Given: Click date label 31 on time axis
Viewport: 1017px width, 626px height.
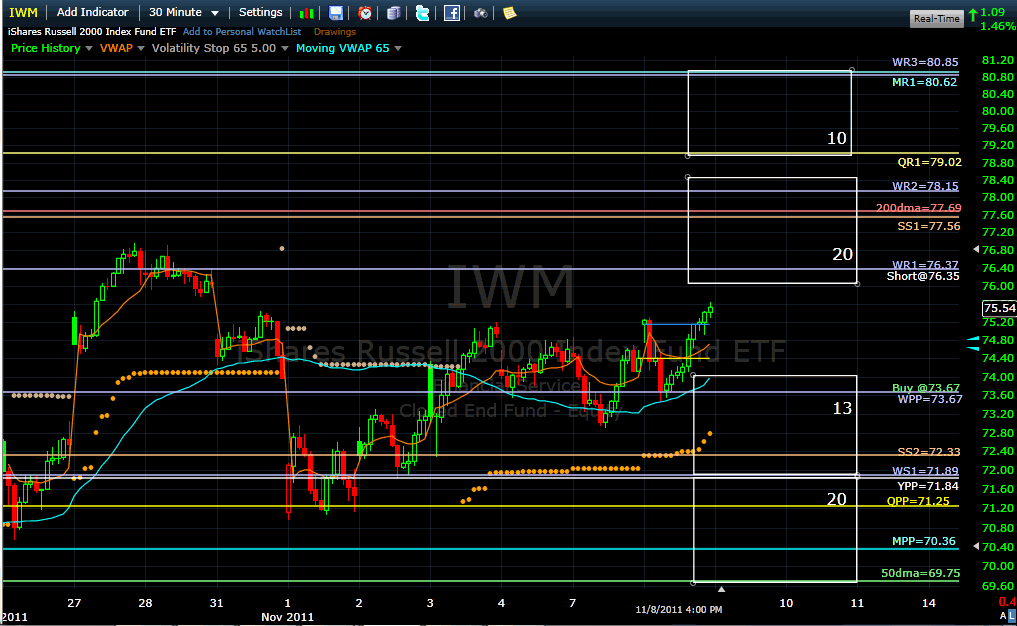Looking at the screenshot, I should coord(216,603).
